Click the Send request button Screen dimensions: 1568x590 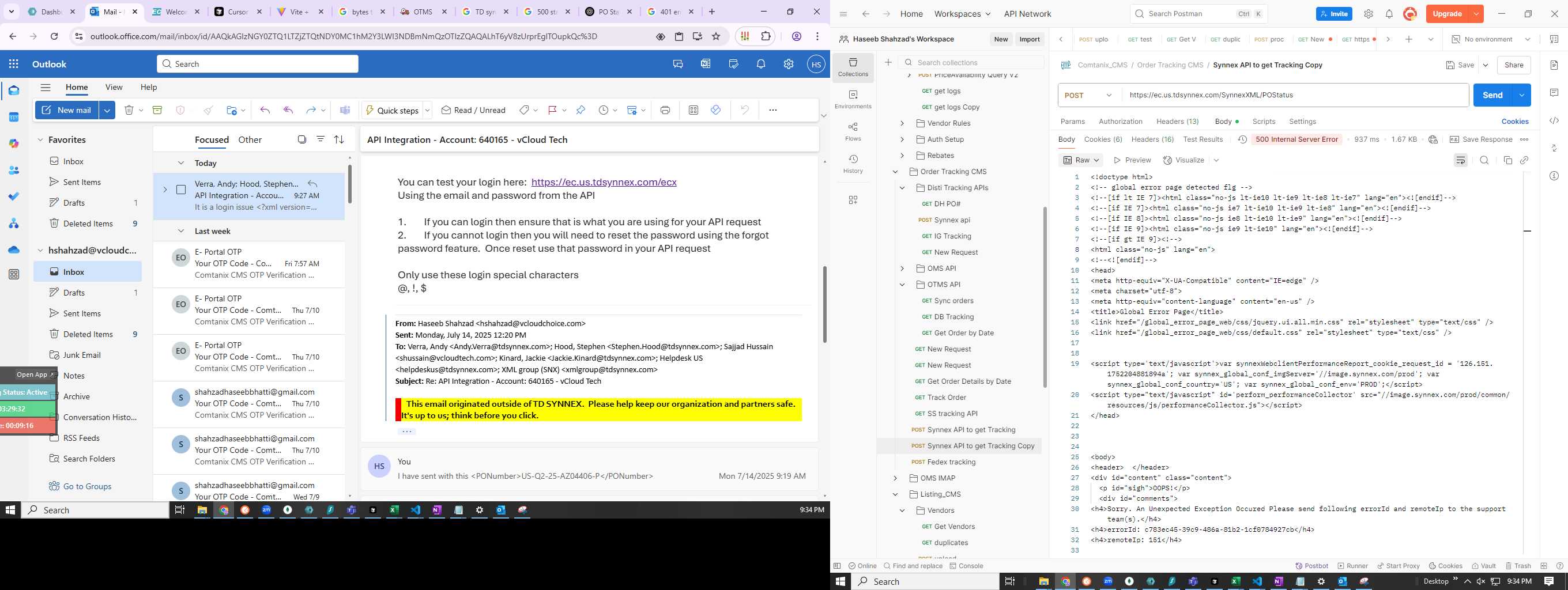click(x=1492, y=95)
